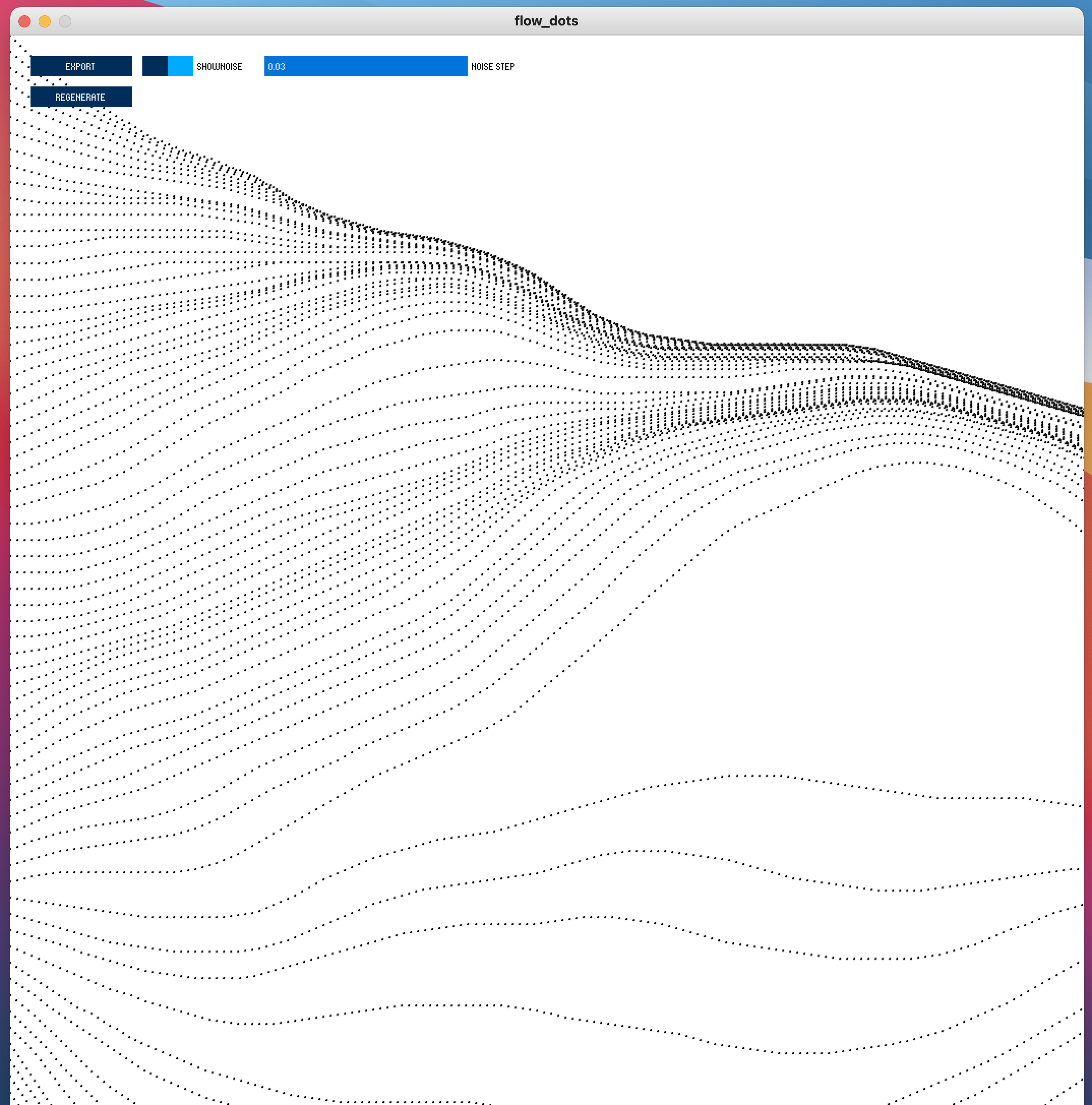Click the 0.03 value on the slider
The height and width of the screenshot is (1105, 1092).
click(276, 67)
